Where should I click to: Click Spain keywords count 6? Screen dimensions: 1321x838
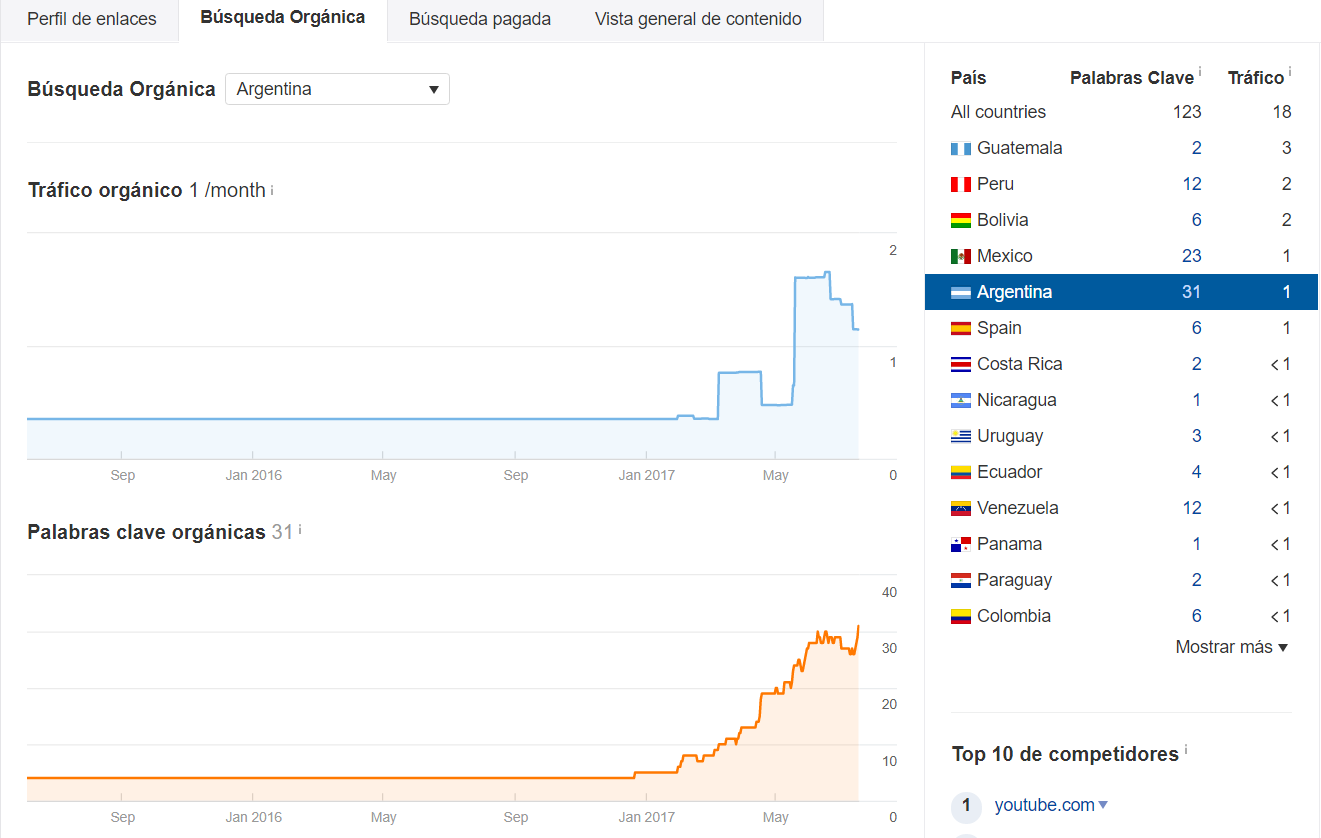tap(1196, 328)
